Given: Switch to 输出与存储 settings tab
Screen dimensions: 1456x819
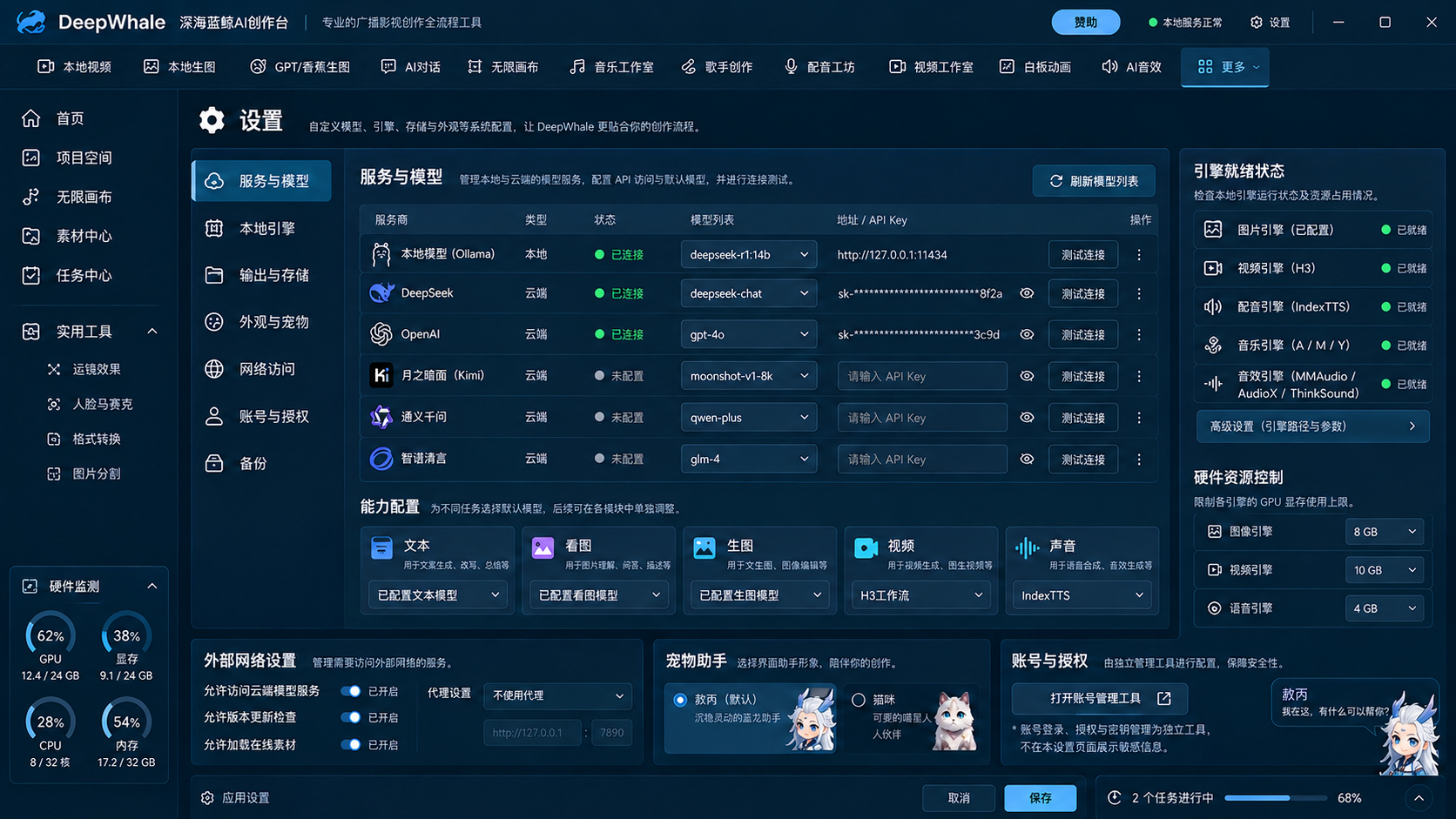Looking at the screenshot, I should point(261,275).
